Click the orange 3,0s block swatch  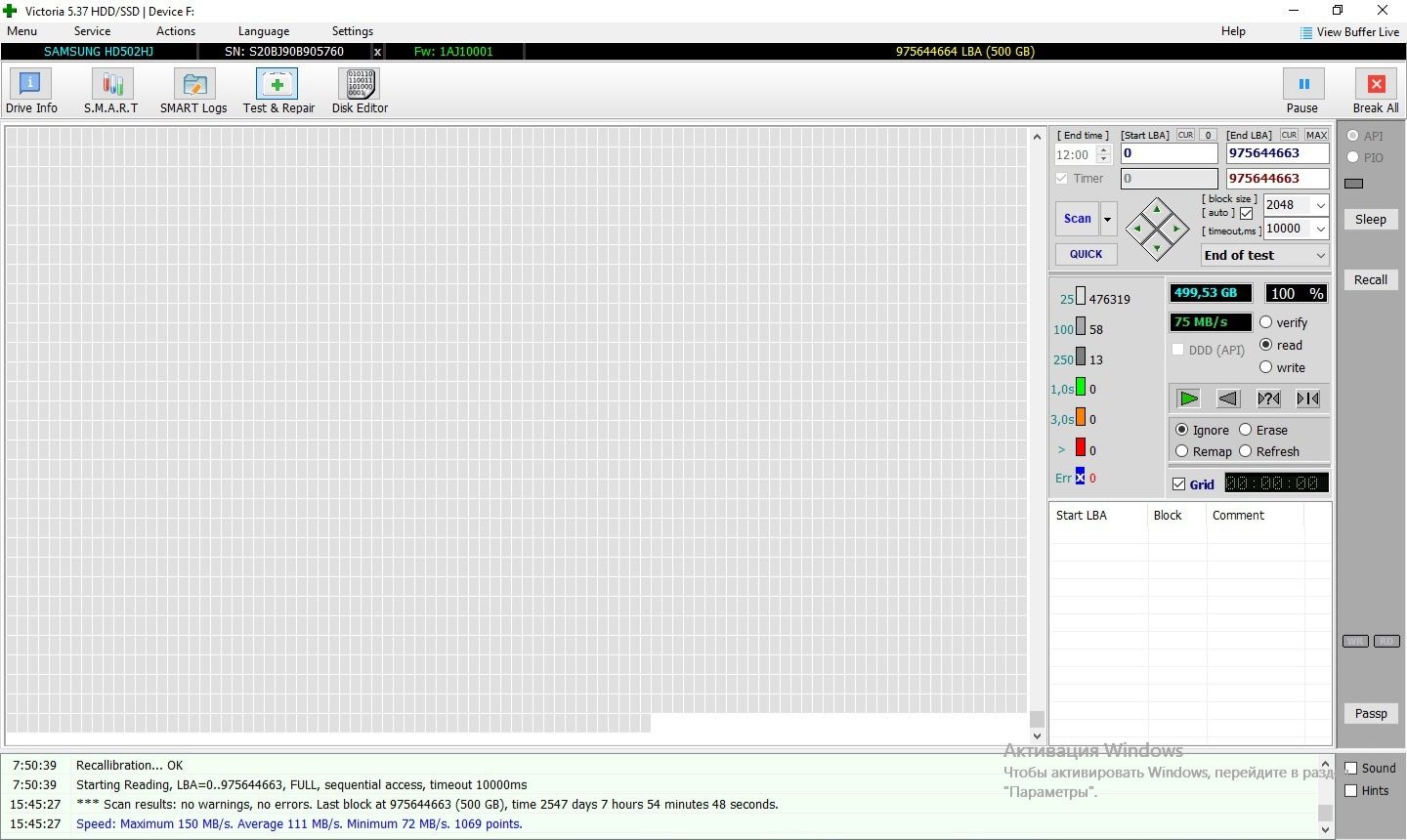pyautogui.click(x=1081, y=417)
